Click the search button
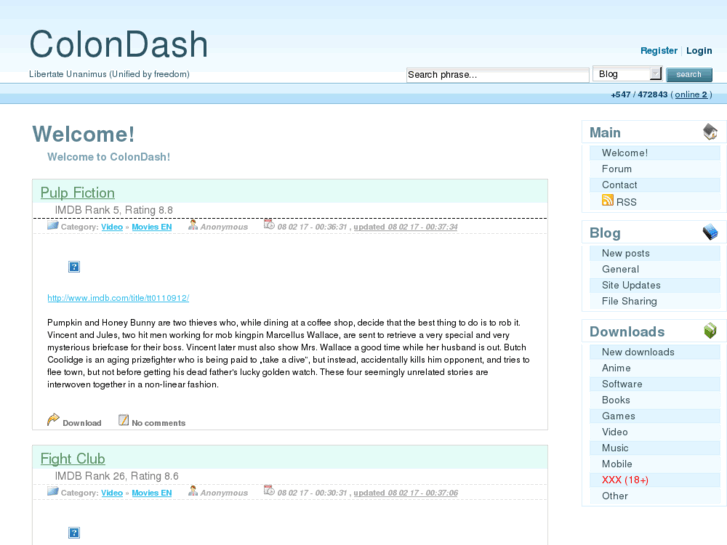 point(689,74)
